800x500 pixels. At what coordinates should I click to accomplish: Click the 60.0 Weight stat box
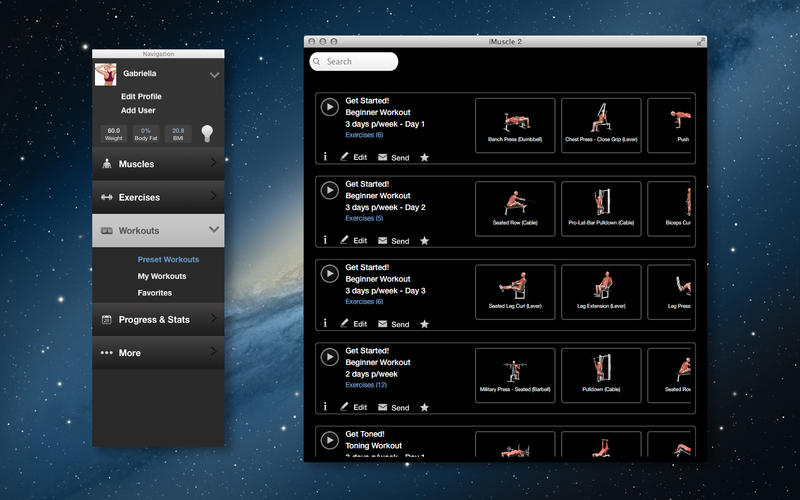[x=113, y=134]
